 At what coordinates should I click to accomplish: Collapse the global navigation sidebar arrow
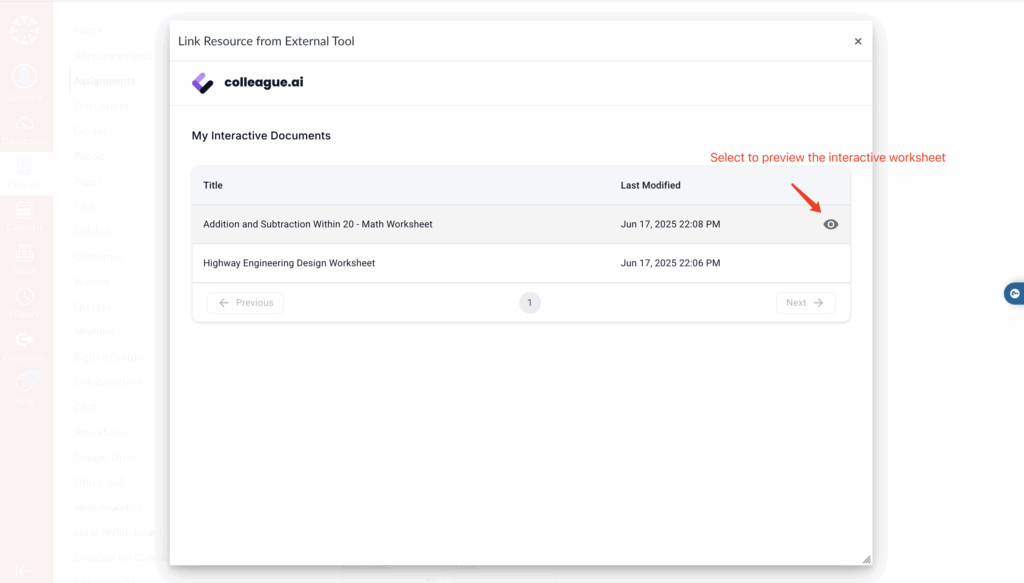24,569
